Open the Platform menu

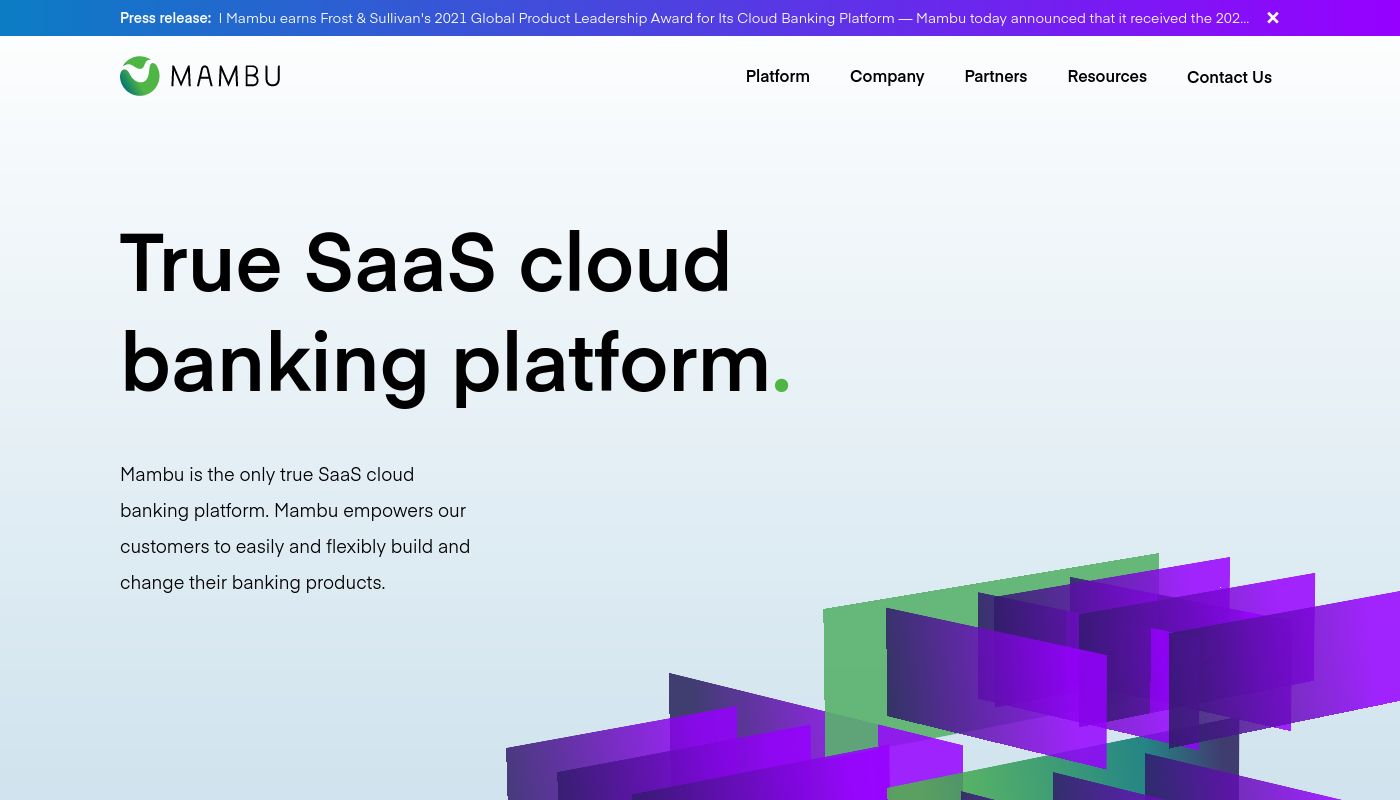(777, 77)
